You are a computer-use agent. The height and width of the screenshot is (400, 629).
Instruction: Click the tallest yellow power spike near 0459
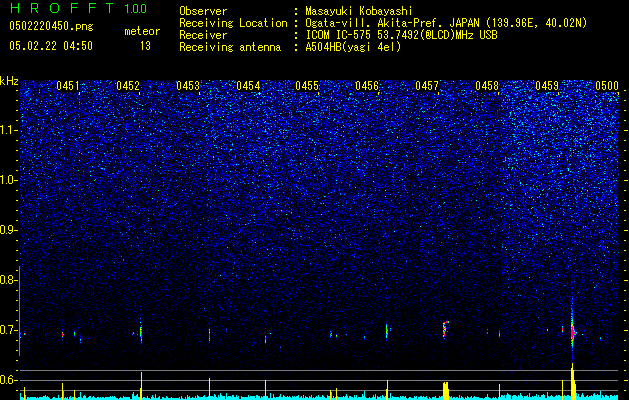point(573,382)
